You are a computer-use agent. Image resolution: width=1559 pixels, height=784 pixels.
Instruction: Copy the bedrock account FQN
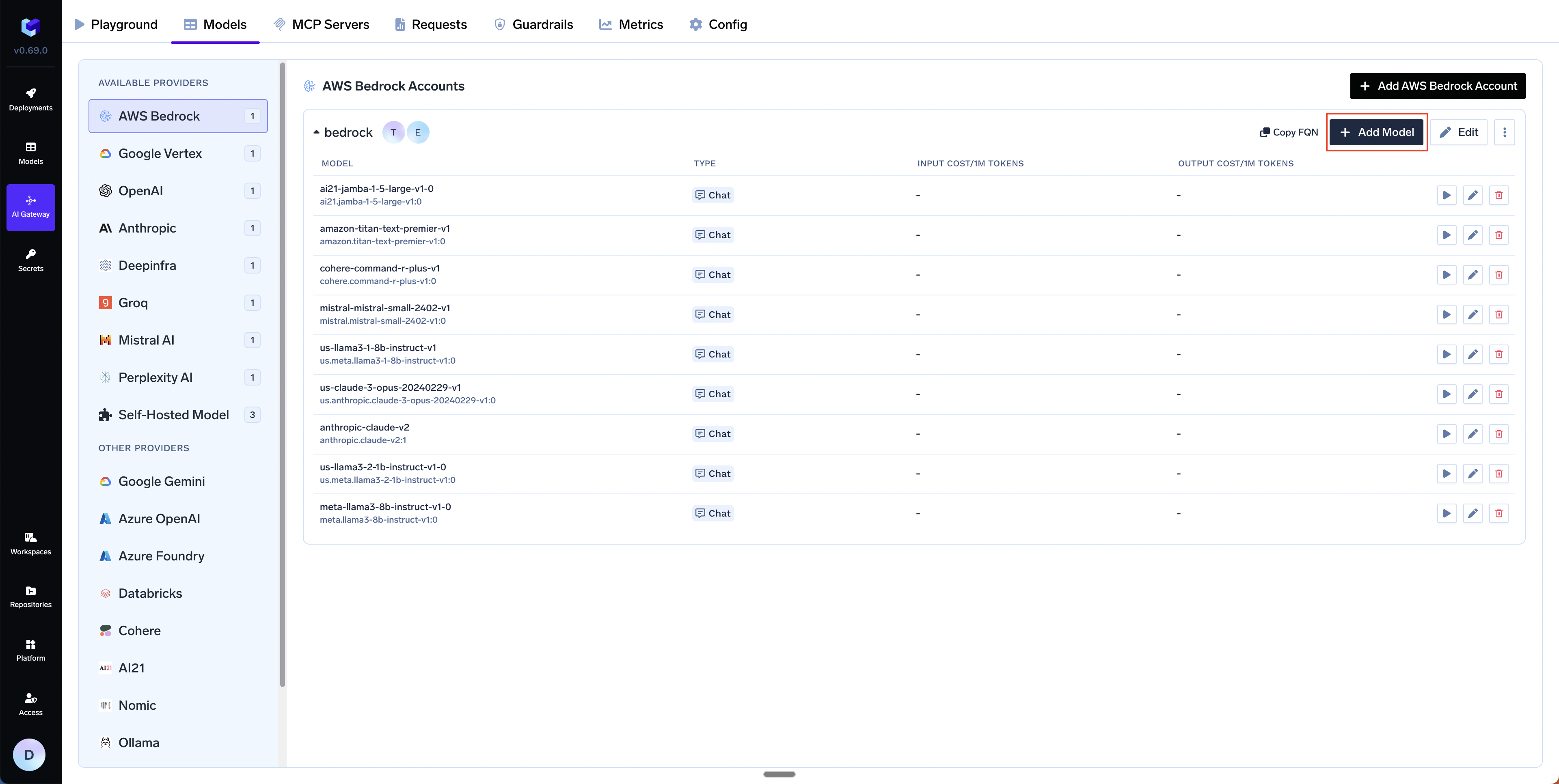(1289, 132)
